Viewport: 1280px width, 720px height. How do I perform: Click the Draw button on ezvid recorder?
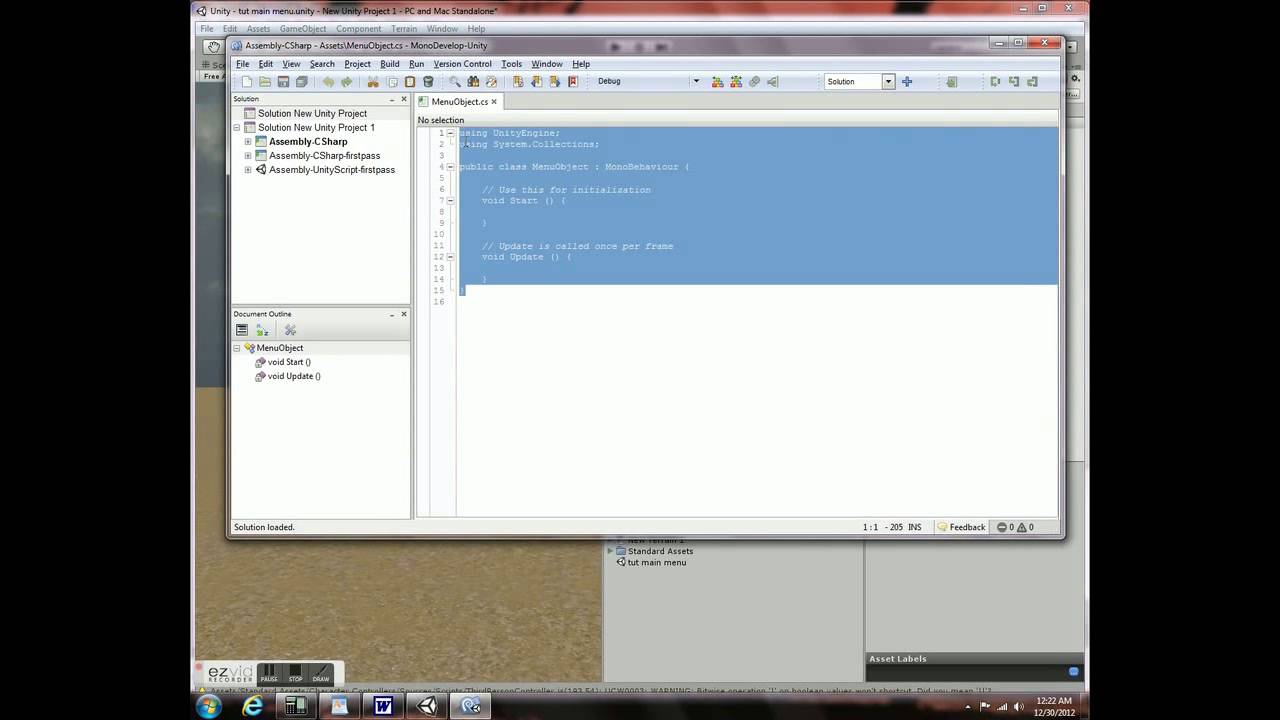[x=320, y=674]
